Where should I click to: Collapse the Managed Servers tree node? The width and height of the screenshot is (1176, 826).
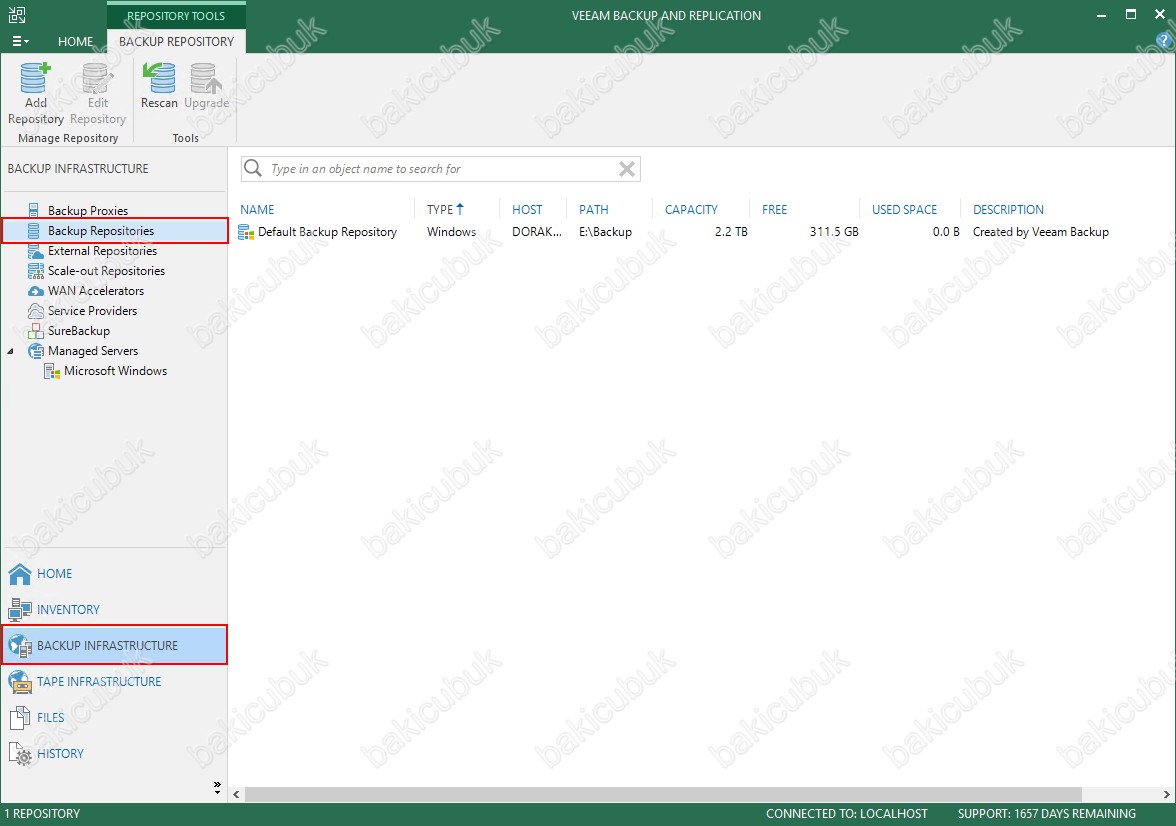coord(10,351)
